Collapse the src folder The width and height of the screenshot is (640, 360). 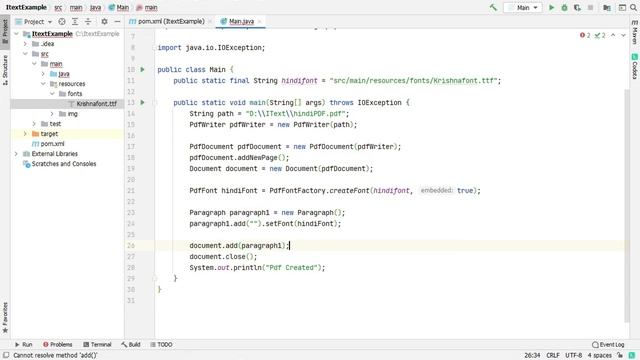tap(25, 54)
